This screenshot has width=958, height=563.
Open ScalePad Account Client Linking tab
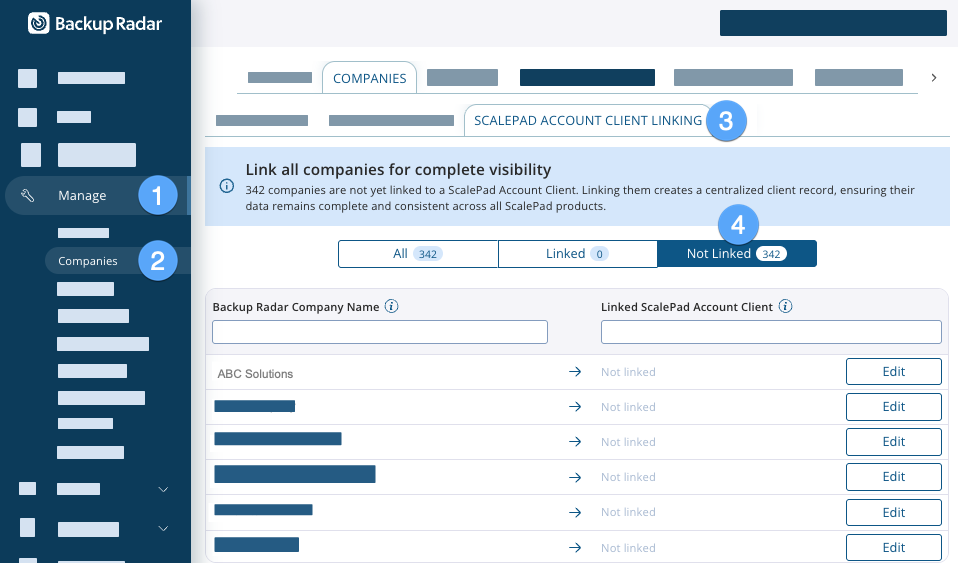tap(587, 120)
